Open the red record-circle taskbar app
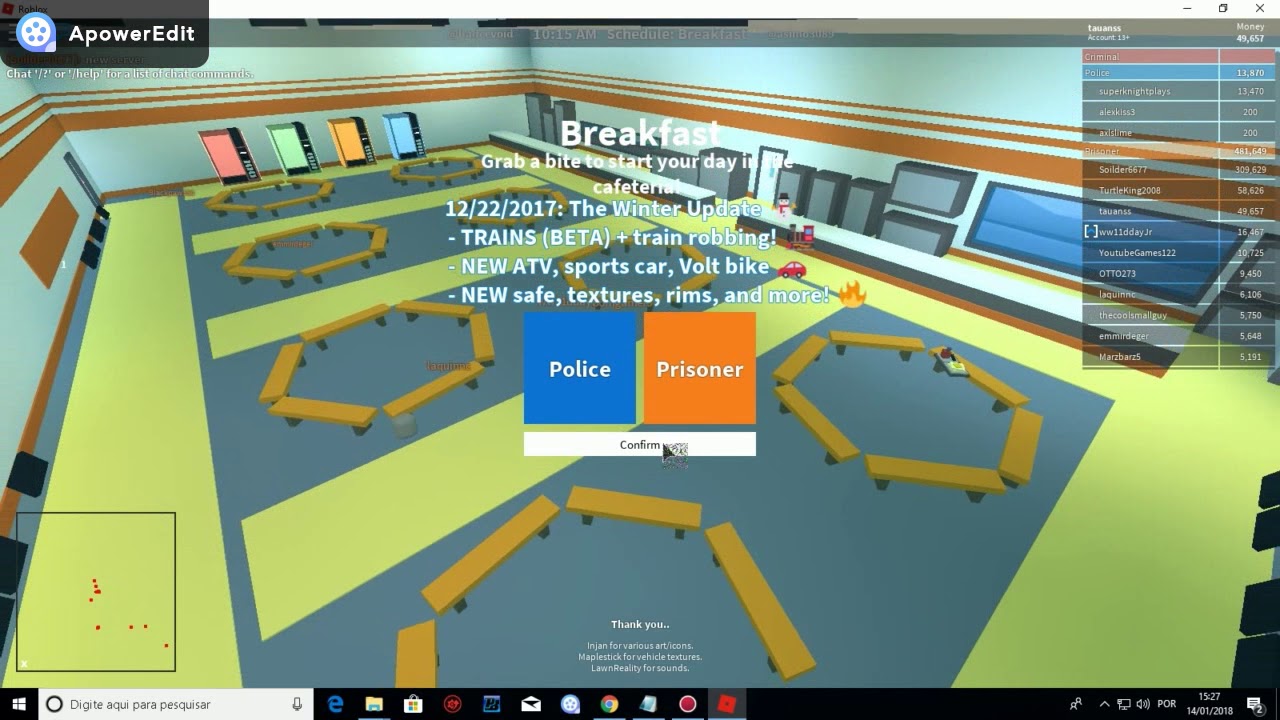The width and height of the screenshot is (1280, 720). pyautogui.click(x=688, y=704)
